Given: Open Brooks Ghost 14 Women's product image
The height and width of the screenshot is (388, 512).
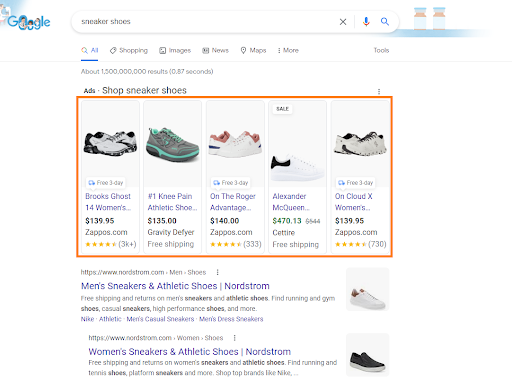Looking at the screenshot, I should [x=110, y=143].
